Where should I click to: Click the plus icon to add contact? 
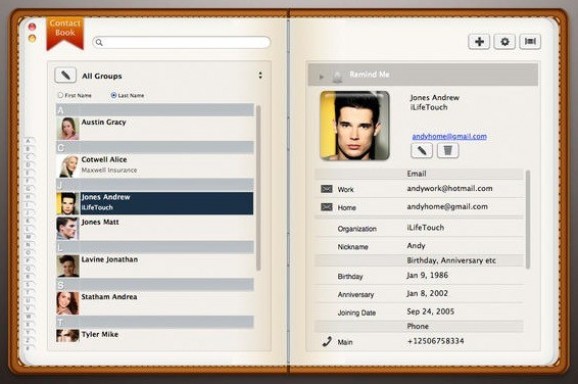[x=479, y=42]
